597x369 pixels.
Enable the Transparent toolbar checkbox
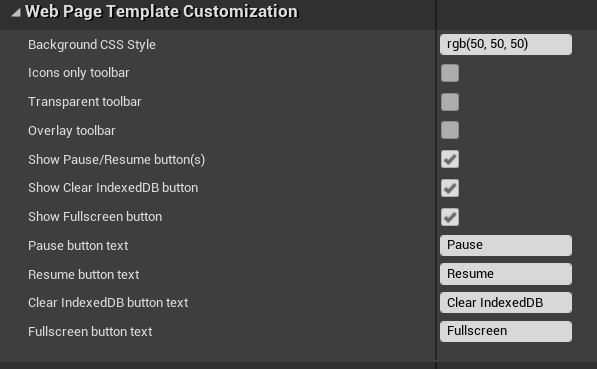point(450,102)
